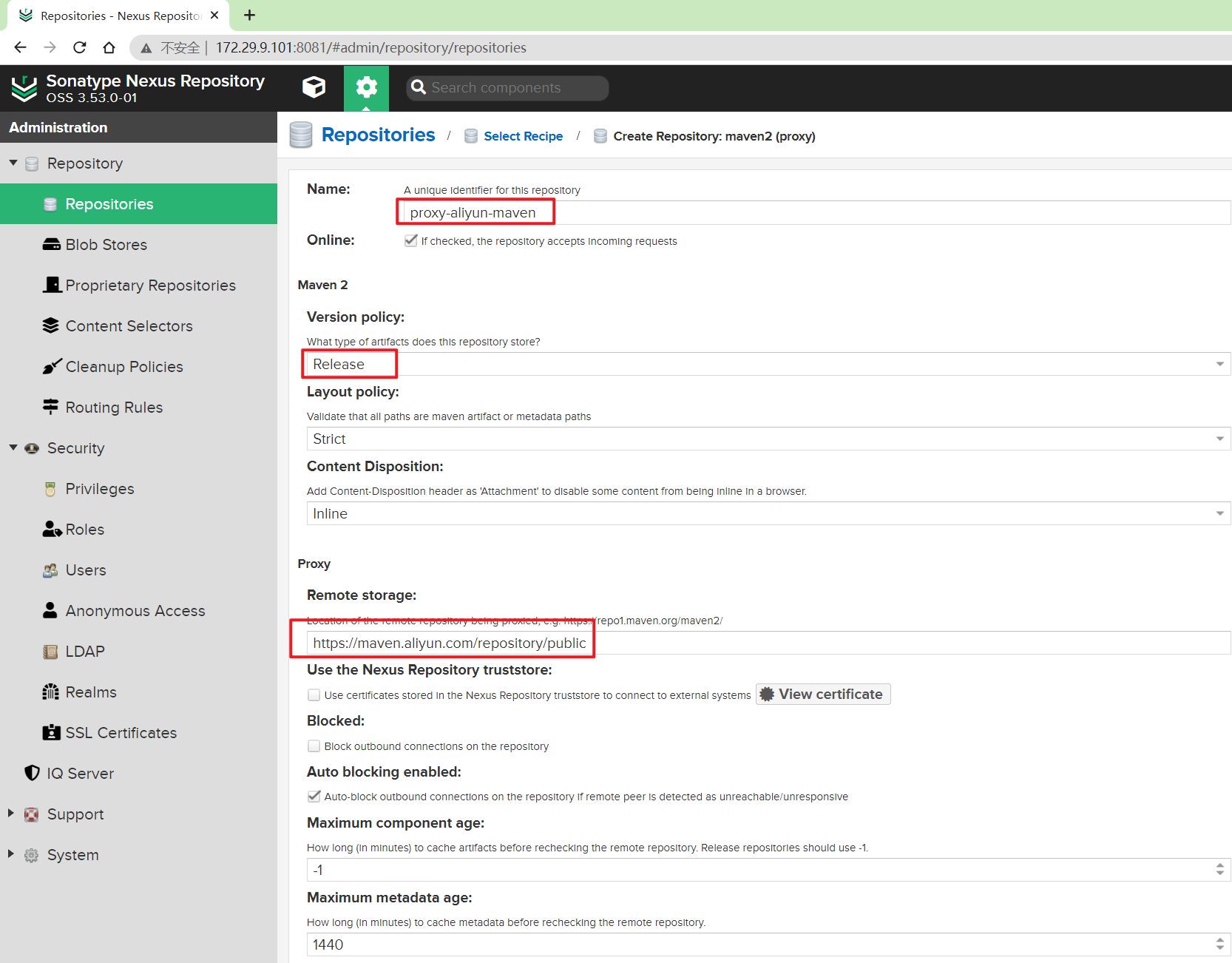
Task: Click the Select Recipe breadcrumb link
Action: pos(523,136)
